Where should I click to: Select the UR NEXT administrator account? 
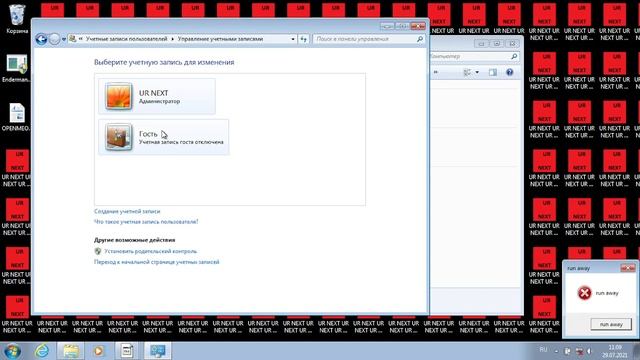[x=157, y=96]
